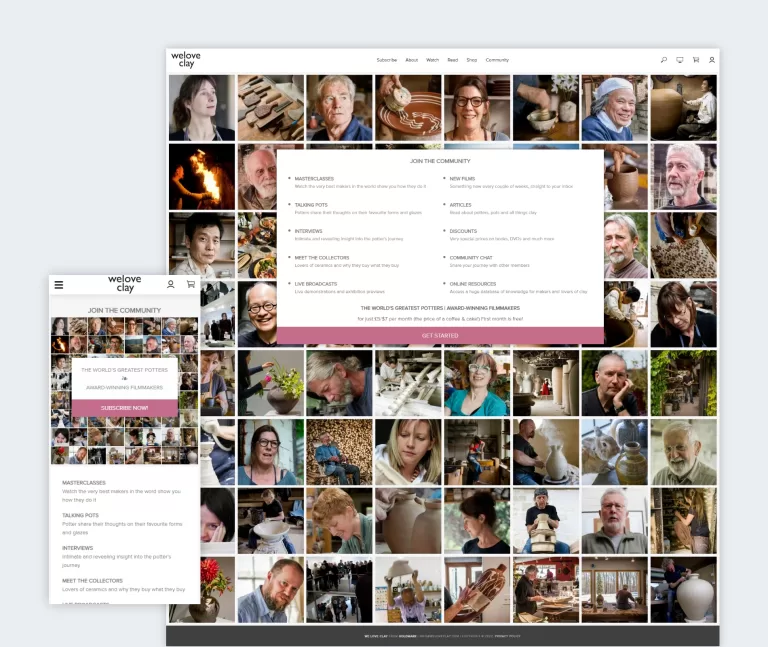Click the welove clay logo in mobile view
This screenshot has width=768, height=647.
coord(124,284)
